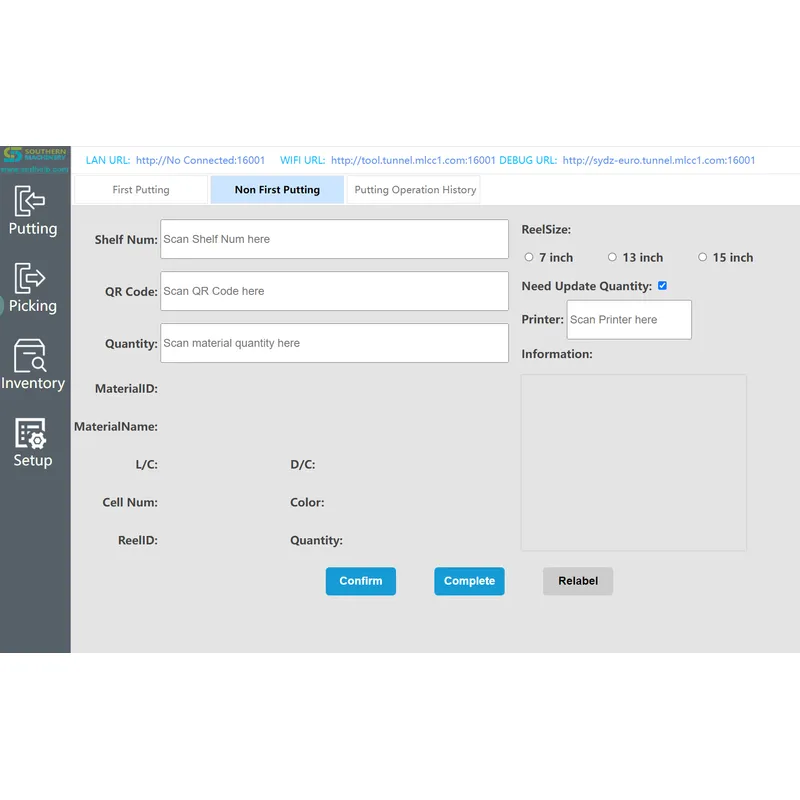Click the Confirm button
800x800 pixels.
pos(360,581)
